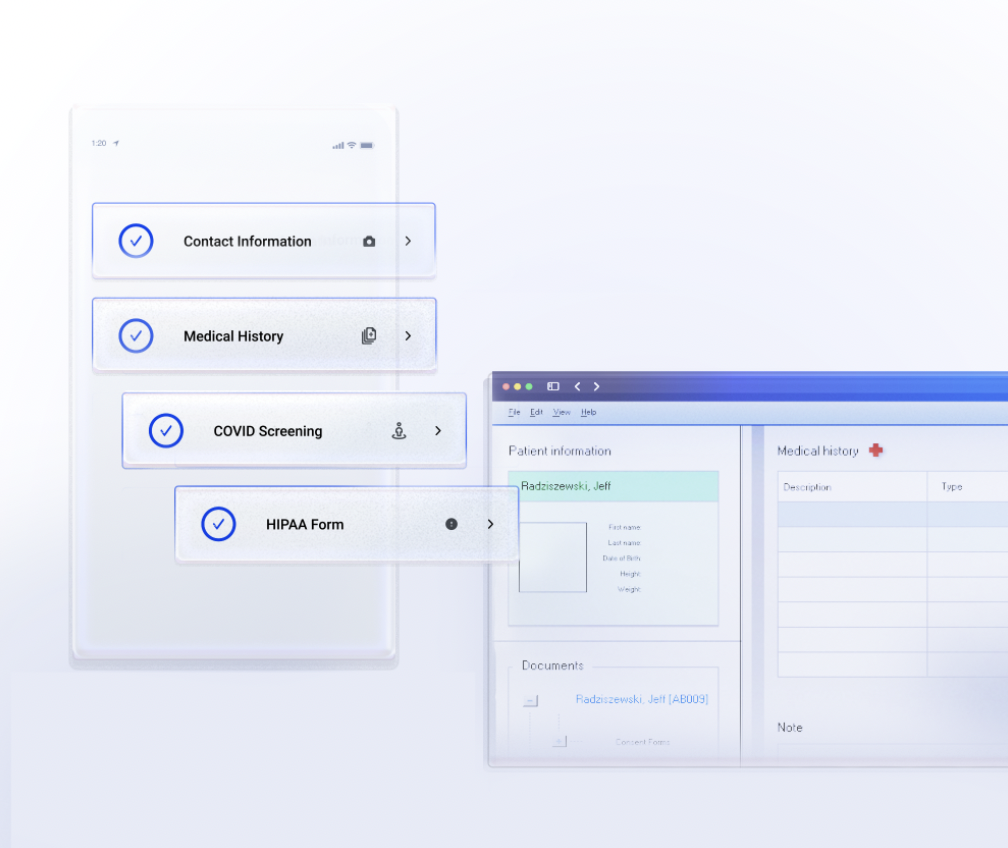This screenshot has height=848, width=1008.
Task: Collapse the Radziszewski, Jeff [AB009] tree node
Action: (530, 700)
